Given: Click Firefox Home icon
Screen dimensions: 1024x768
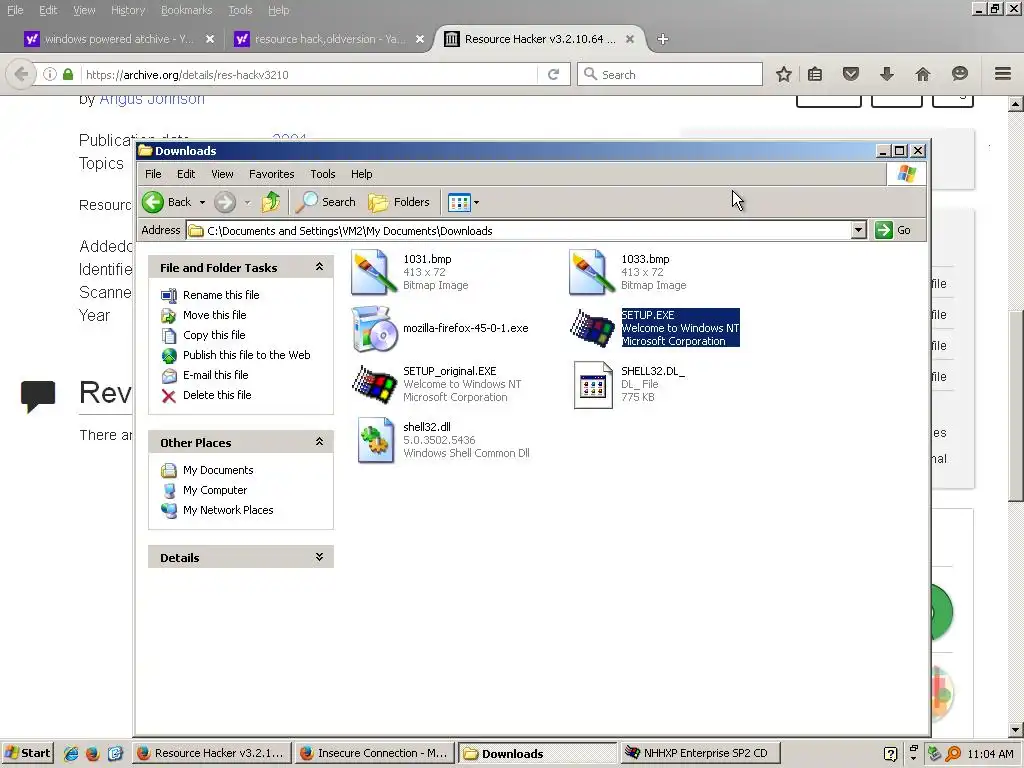Looking at the screenshot, I should tap(922, 74).
